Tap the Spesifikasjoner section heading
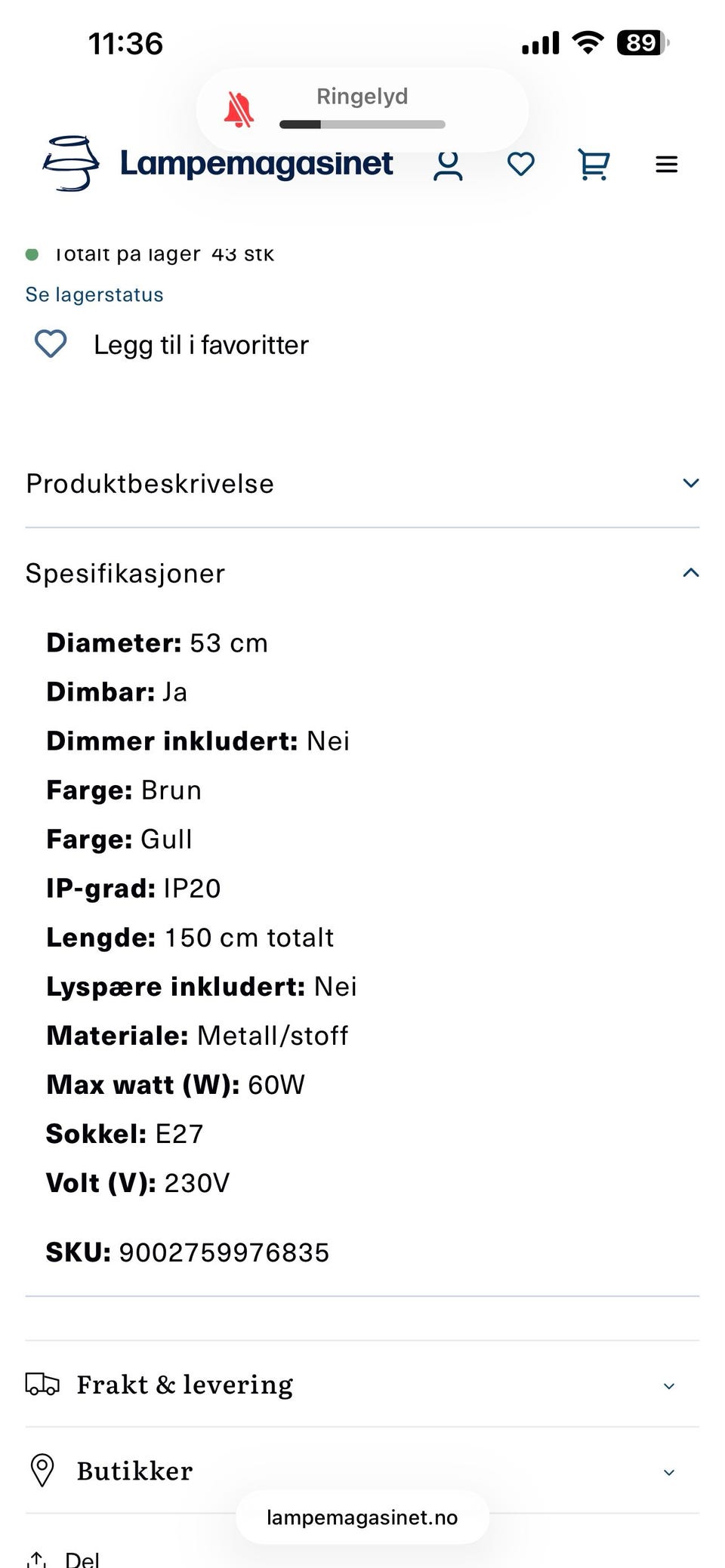The width and height of the screenshot is (725, 1568). point(125,574)
